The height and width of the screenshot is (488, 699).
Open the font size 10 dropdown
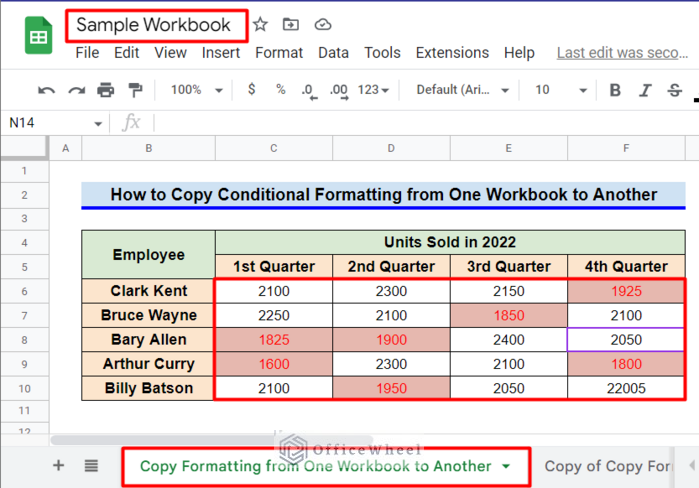point(555,90)
